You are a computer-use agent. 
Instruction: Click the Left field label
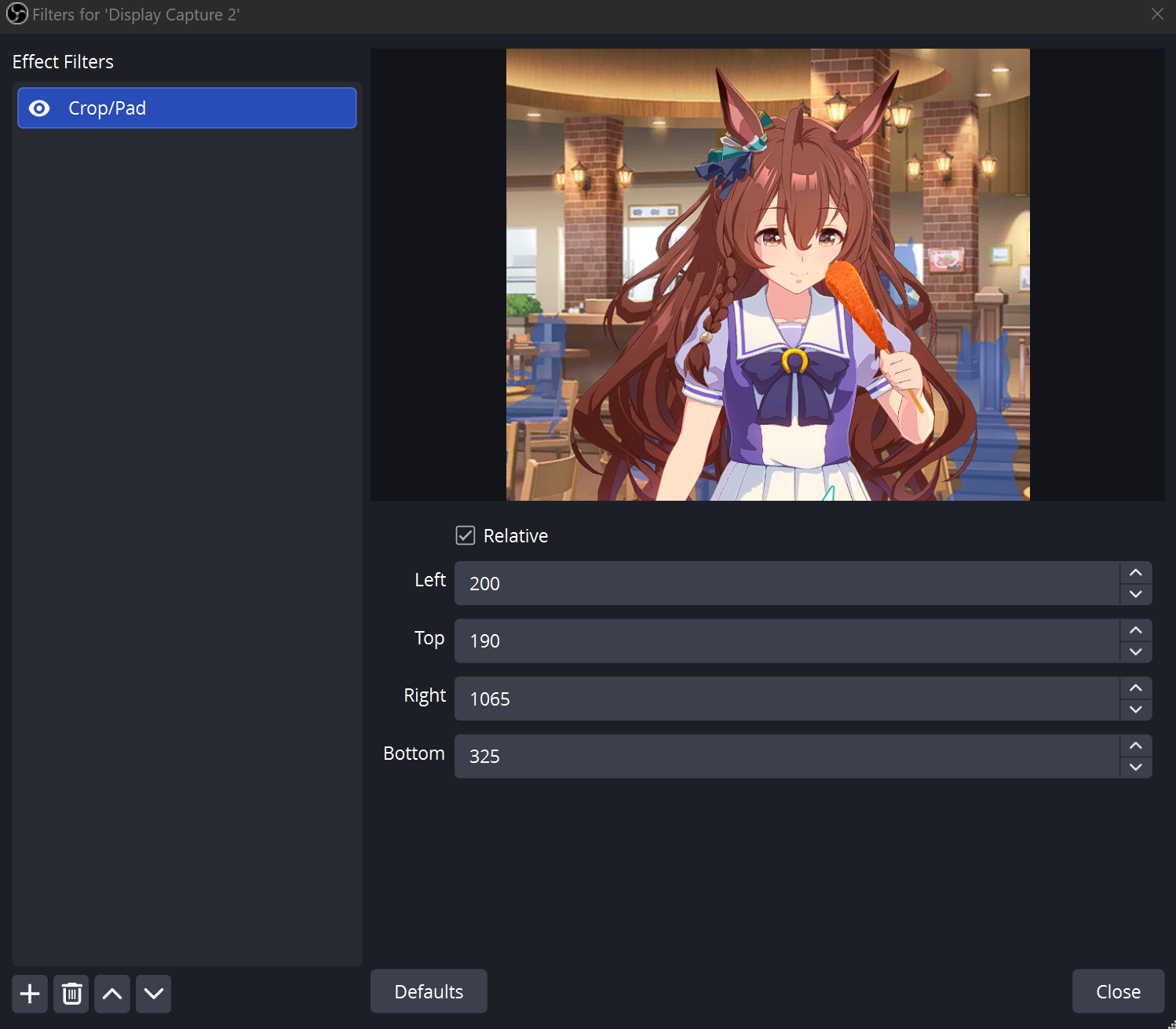(430, 580)
